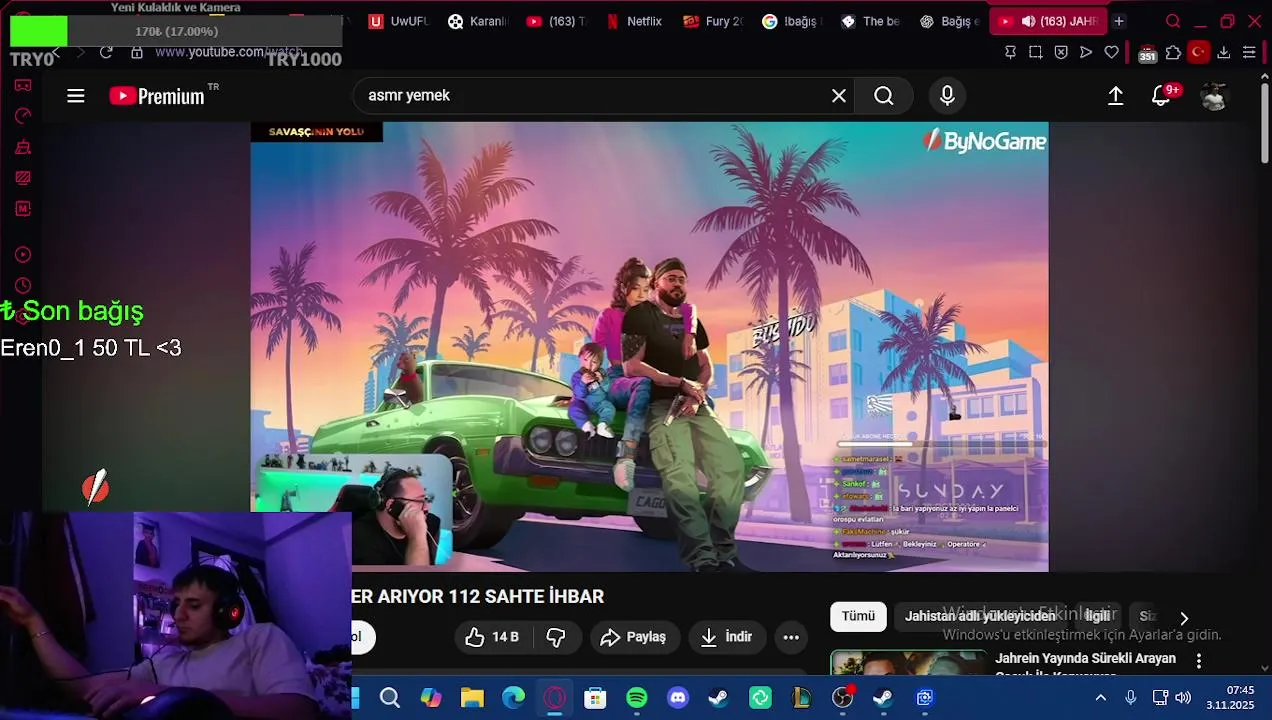Start voice search with microphone
The image size is (1272, 720).
pos(947,96)
